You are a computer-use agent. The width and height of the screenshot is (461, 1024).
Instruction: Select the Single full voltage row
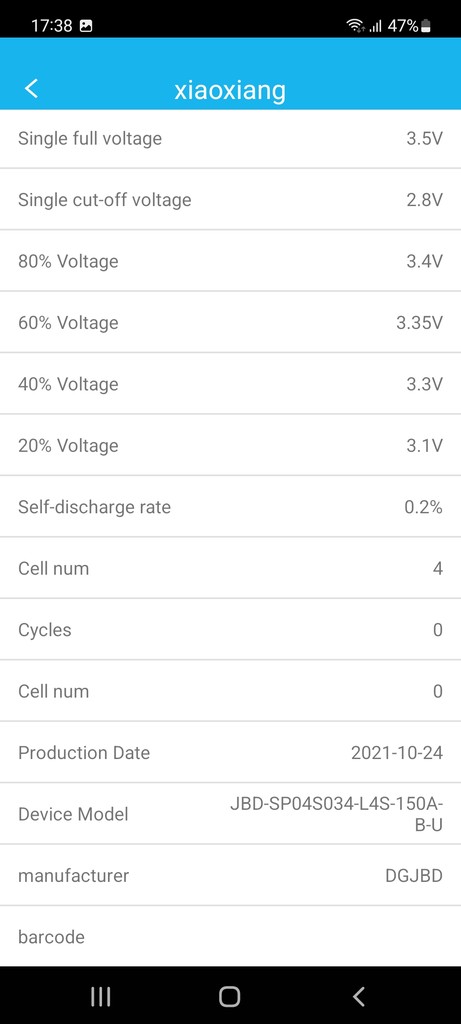coord(230,138)
